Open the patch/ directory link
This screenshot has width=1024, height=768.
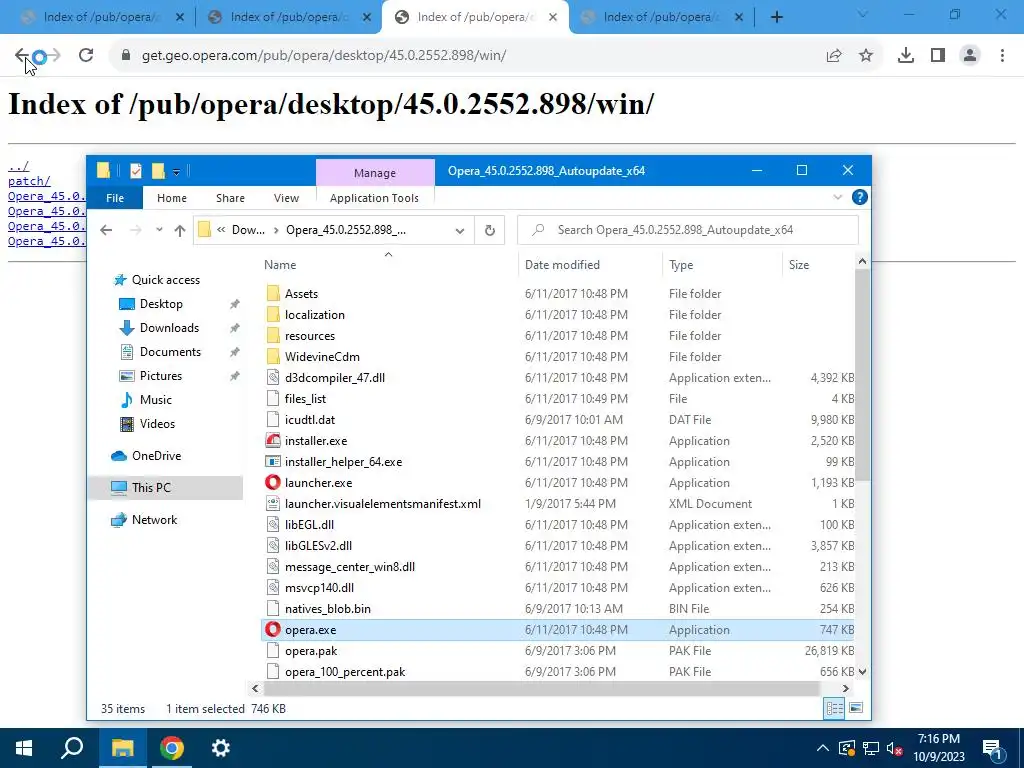point(29,181)
